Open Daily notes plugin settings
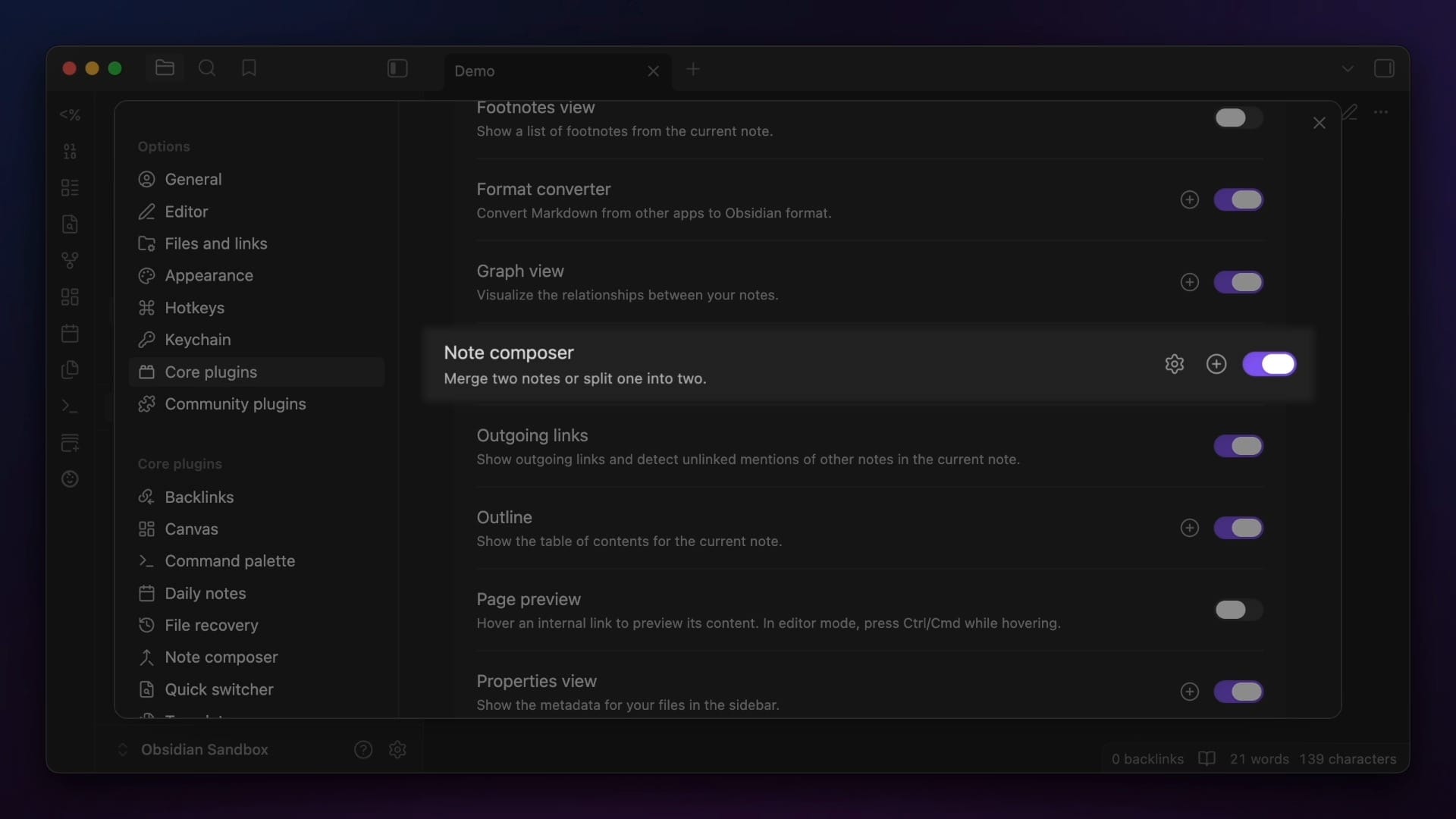The image size is (1456, 819). pyautogui.click(x=205, y=593)
